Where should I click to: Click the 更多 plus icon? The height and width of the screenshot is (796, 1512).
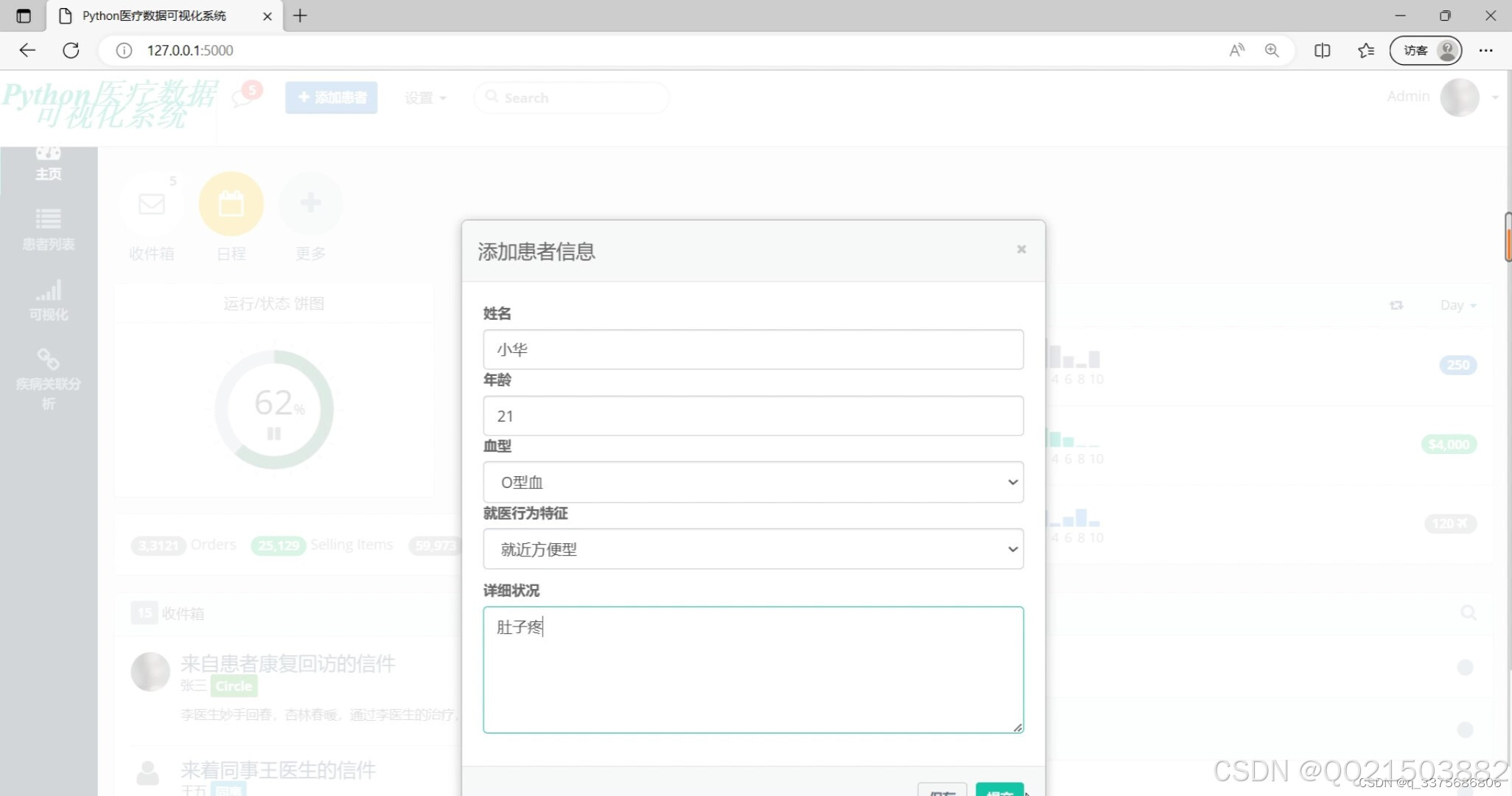pos(310,203)
